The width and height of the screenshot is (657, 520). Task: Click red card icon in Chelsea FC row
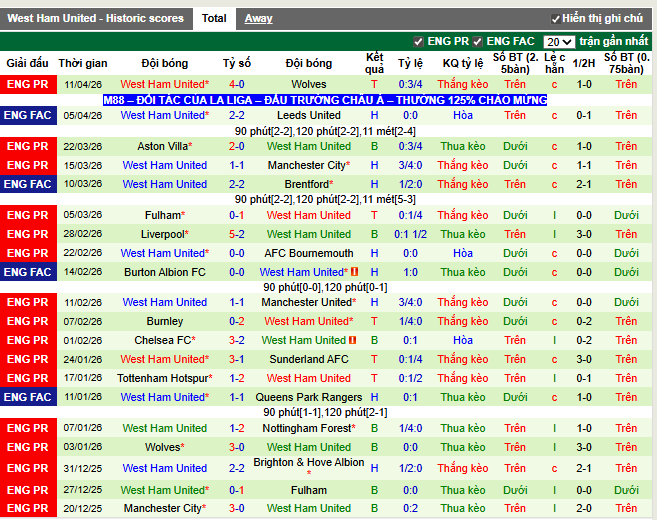pyautogui.click(x=350, y=340)
